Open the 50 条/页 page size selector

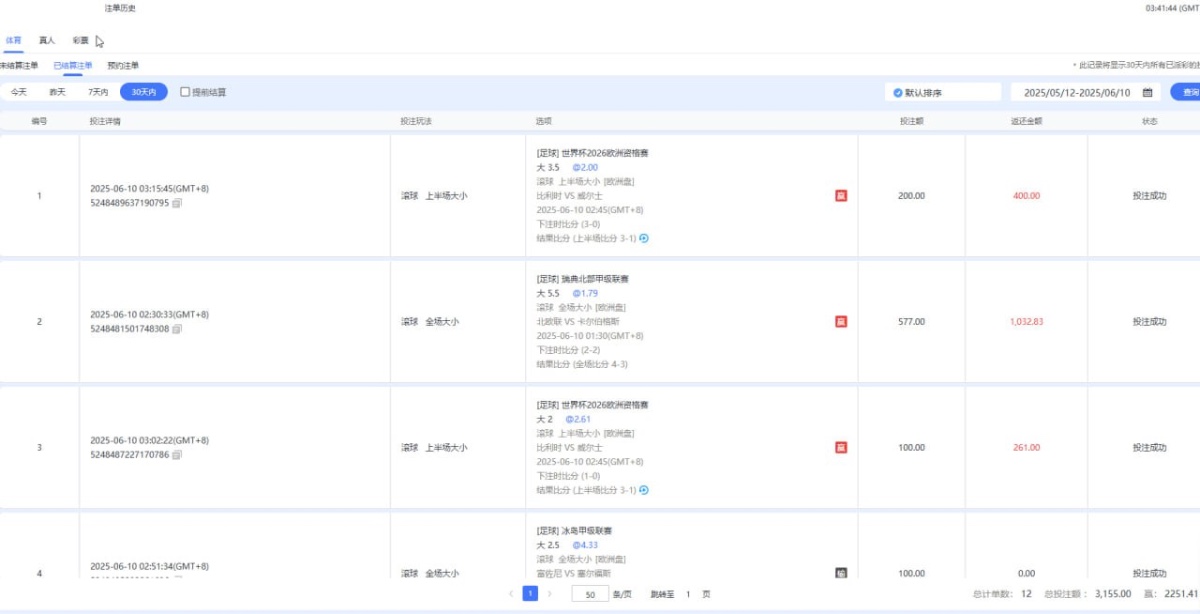point(590,594)
